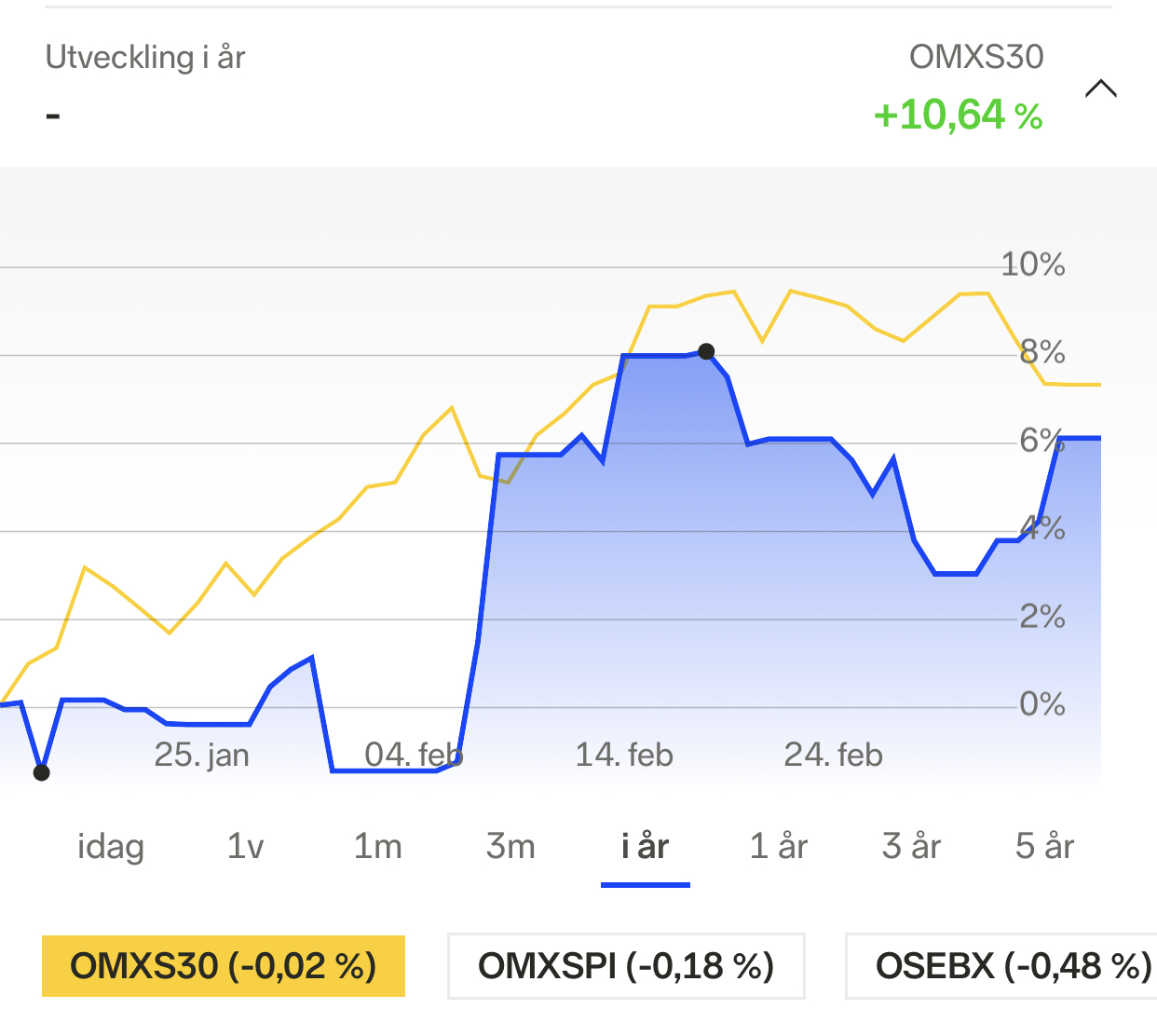
Task: Show the 1m time range
Action: 377,846
